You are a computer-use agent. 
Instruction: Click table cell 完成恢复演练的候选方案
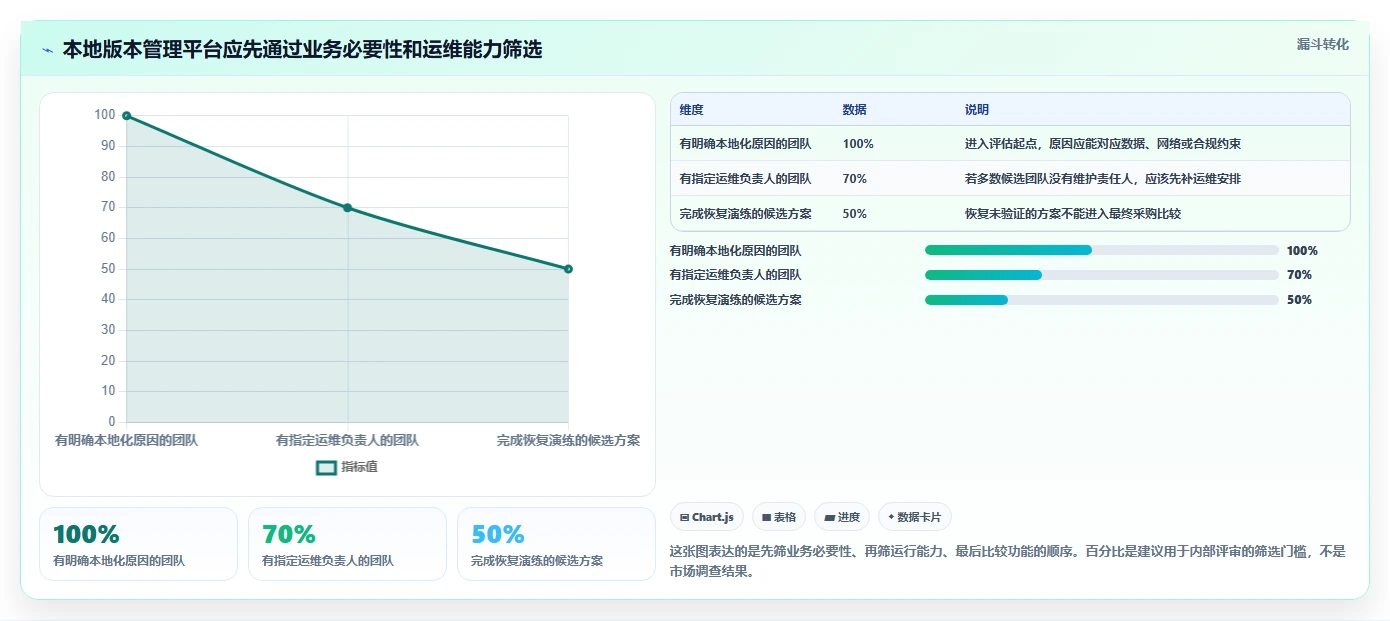(745, 214)
